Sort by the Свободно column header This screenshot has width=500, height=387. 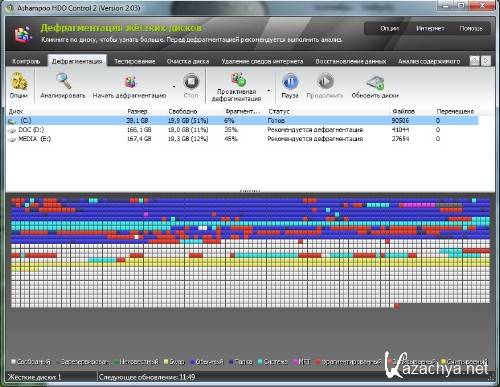(x=183, y=111)
